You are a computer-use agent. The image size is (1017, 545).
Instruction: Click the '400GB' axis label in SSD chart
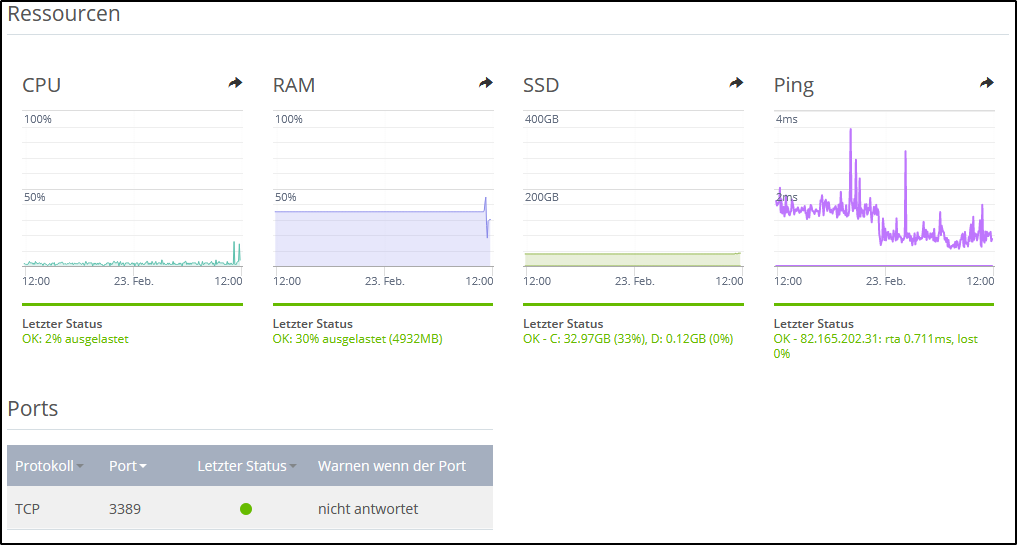point(542,119)
